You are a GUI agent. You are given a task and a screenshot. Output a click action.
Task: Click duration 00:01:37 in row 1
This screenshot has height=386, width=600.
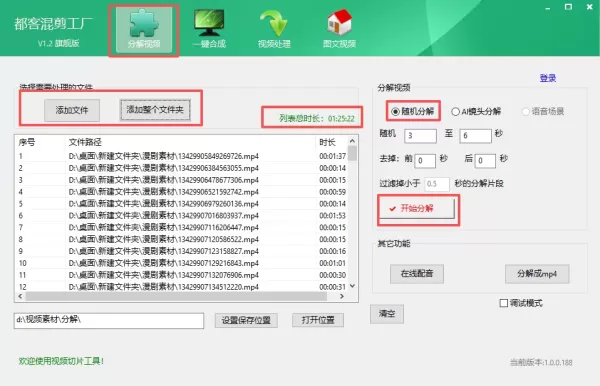(x=333, y=156)
